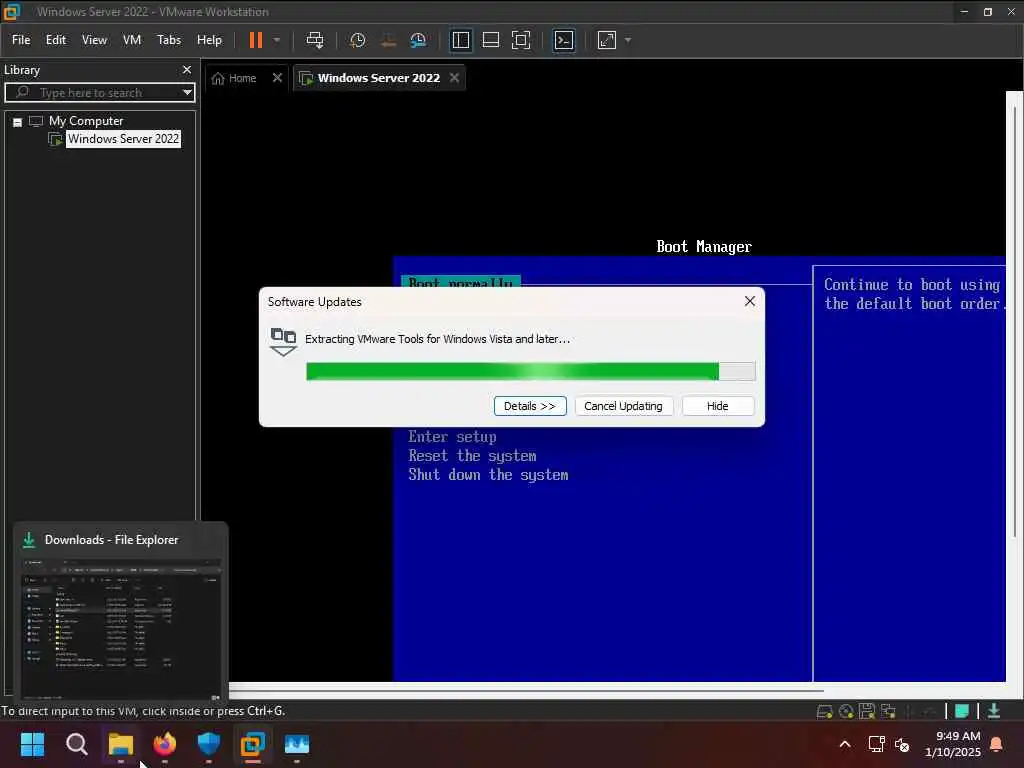Click the VM console vertical scrollbar

tap(1014, 320)
